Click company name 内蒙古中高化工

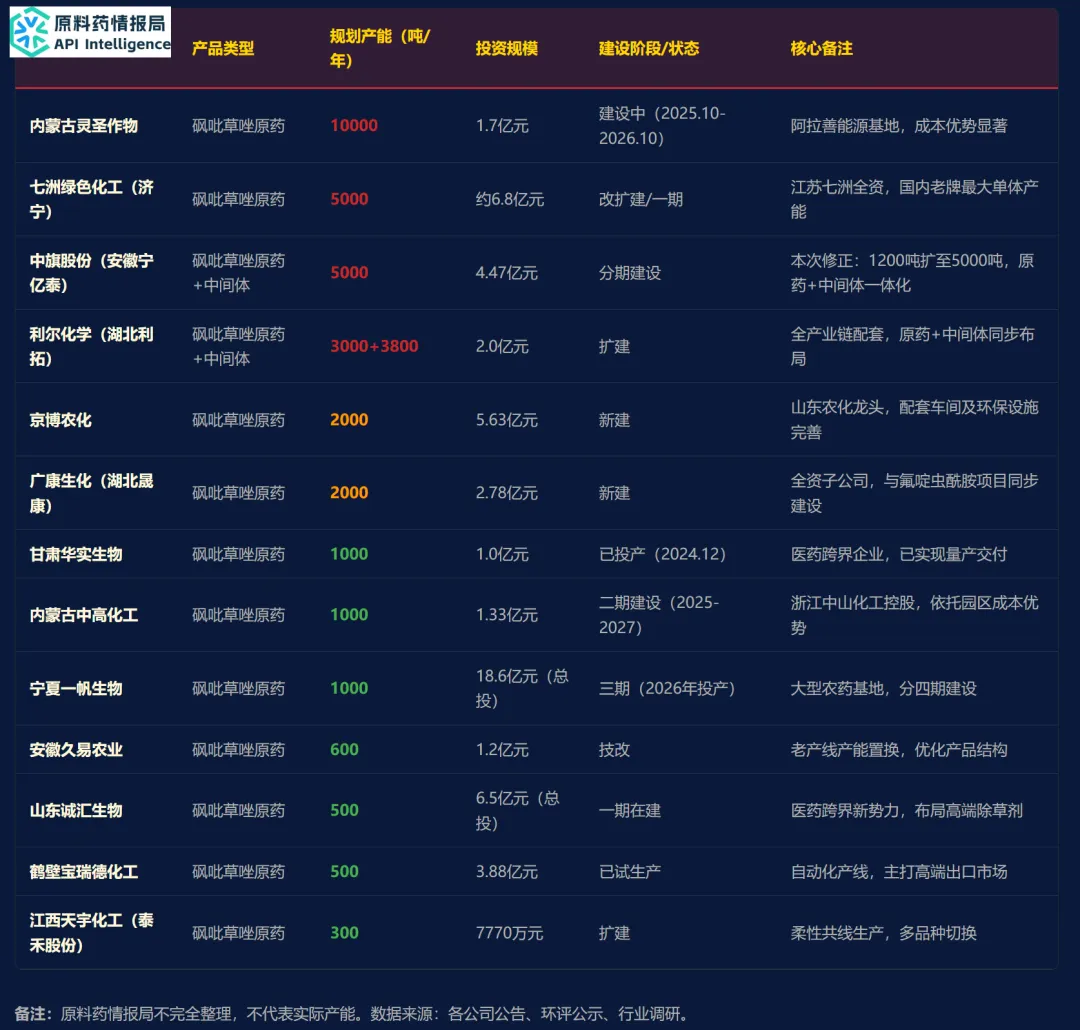pyautogui.click(x=83, y=615)
